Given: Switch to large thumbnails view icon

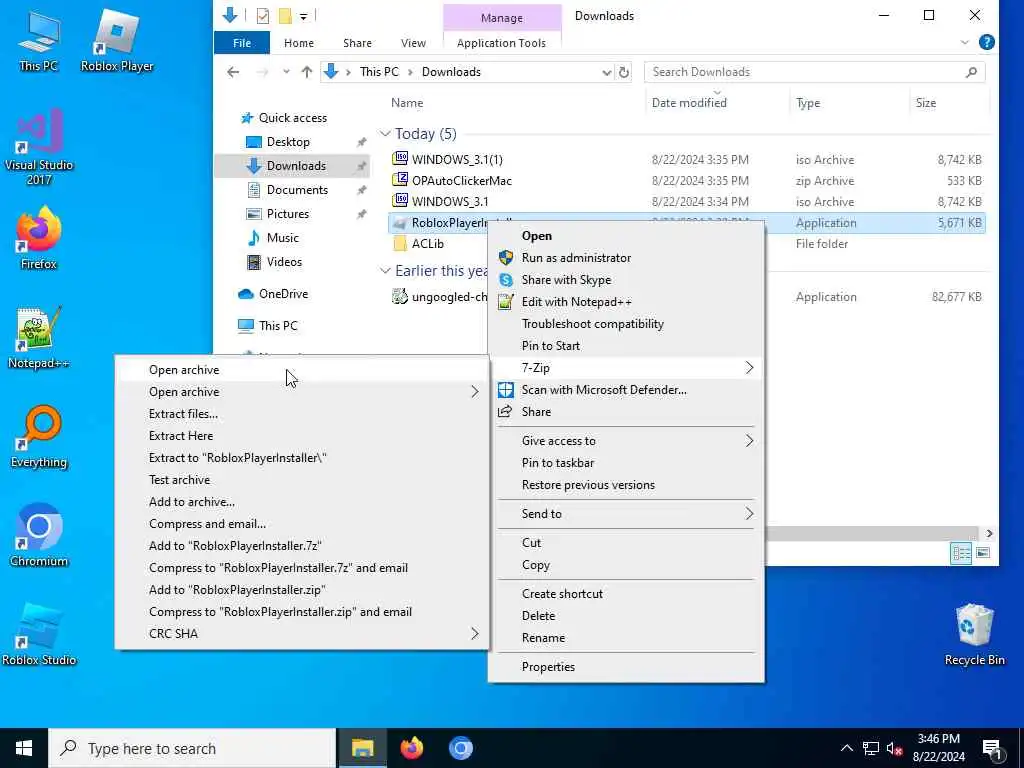Looking at the screenshot, I should (x=983, y=553).
